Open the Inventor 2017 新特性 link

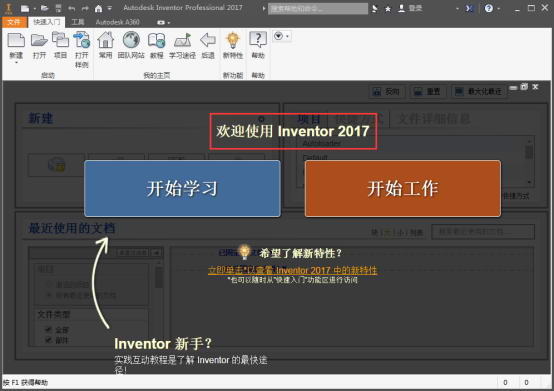[x=293, y=271]
